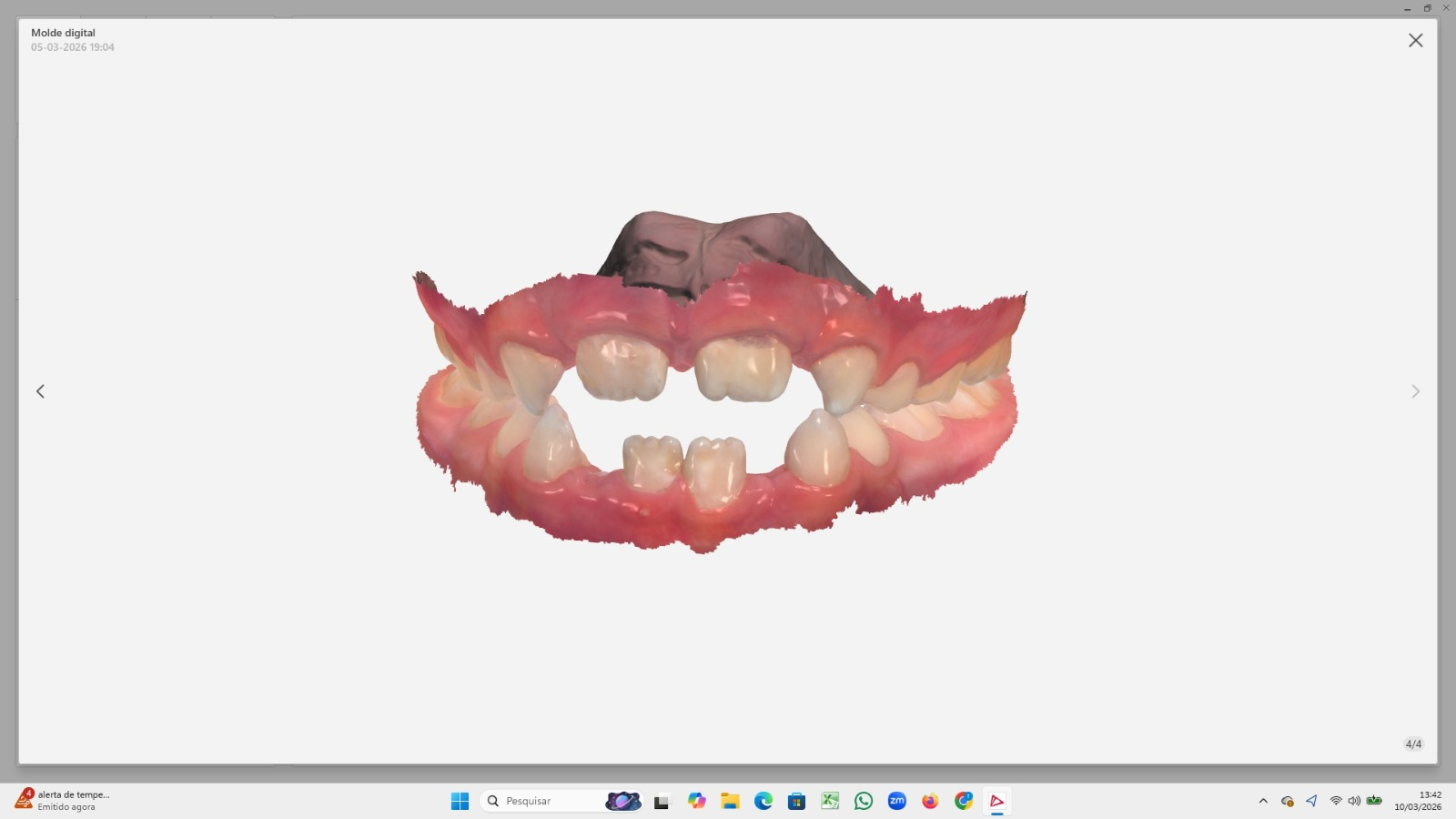Open the Windows Start menu
1456x819 pixels.
click(460, 801)
